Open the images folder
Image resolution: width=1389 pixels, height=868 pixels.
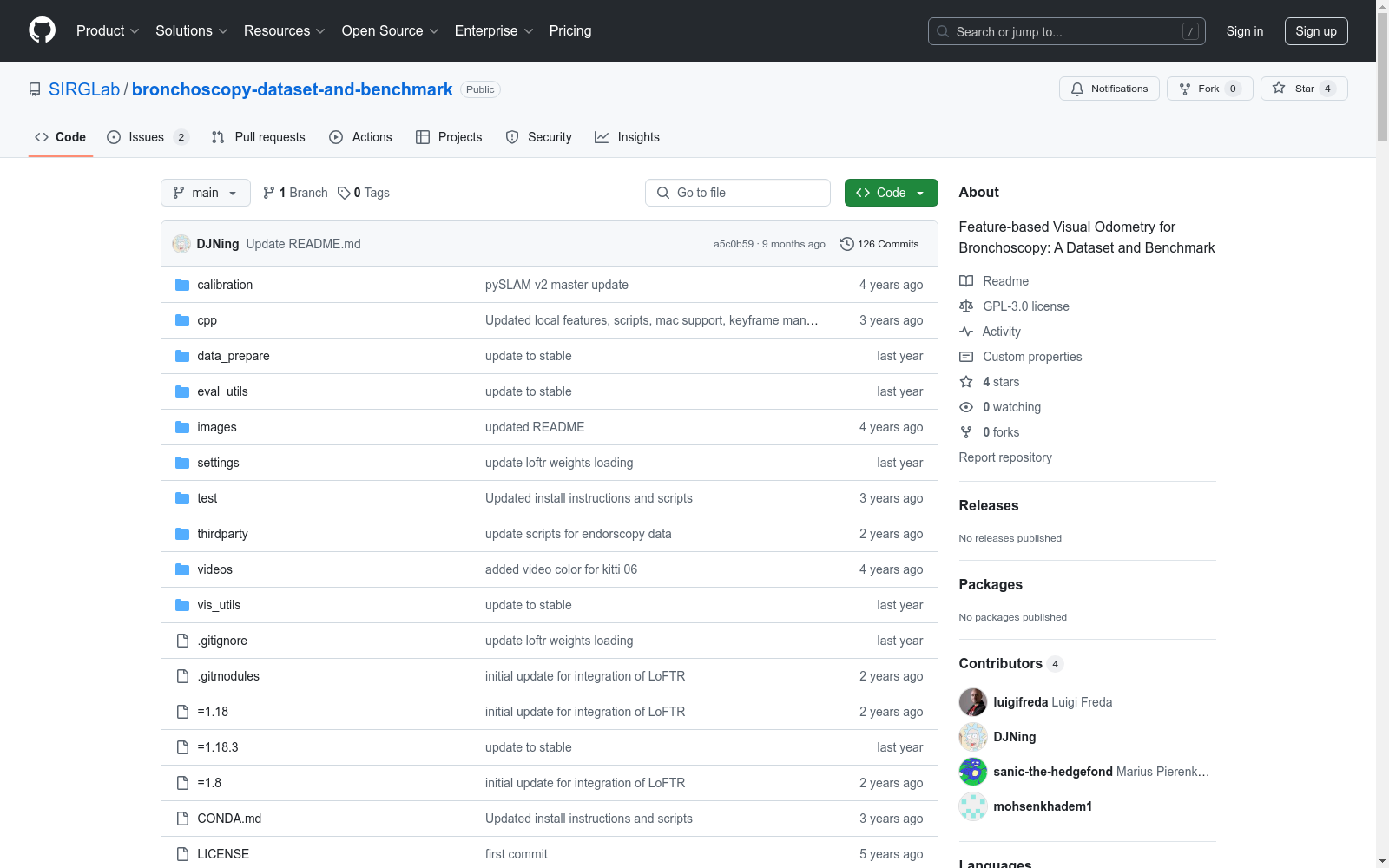(x=217, y=427)
